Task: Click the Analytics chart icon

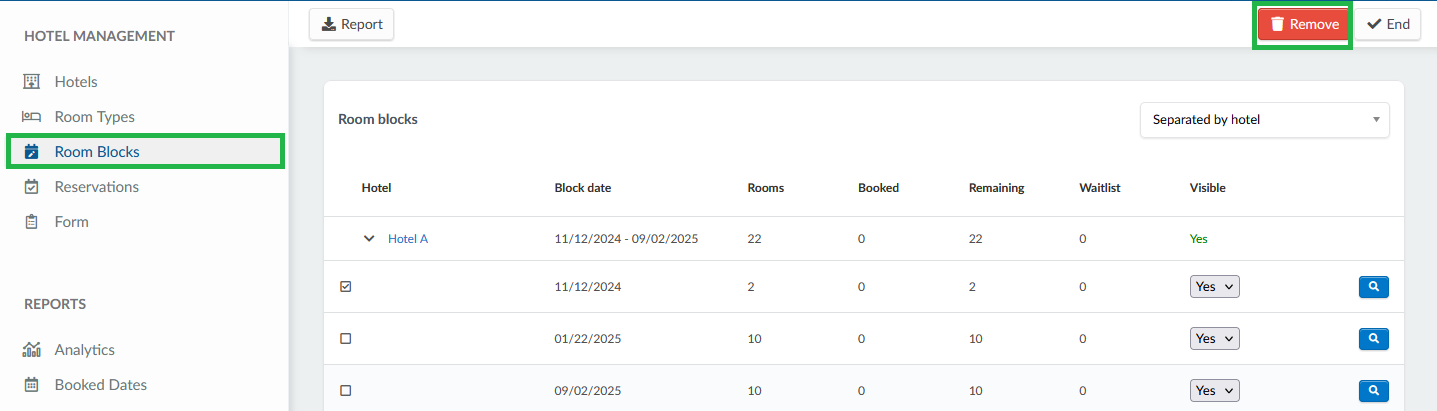Action: [x=31, y=350]
